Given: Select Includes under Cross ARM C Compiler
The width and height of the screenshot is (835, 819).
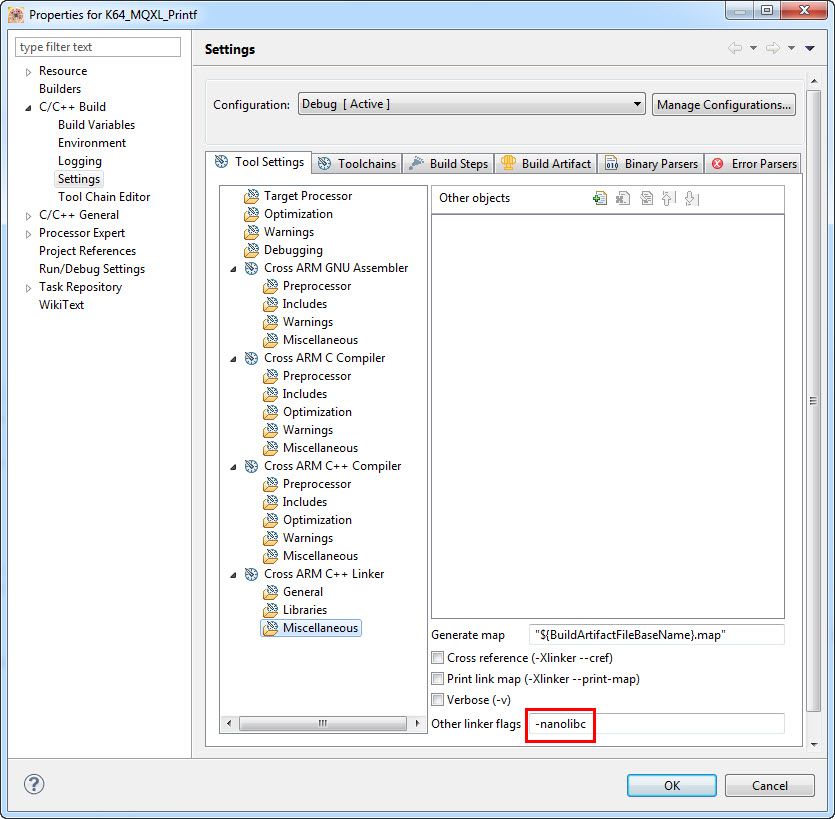Looking at the screenshot, I should (x=305, y=394).
